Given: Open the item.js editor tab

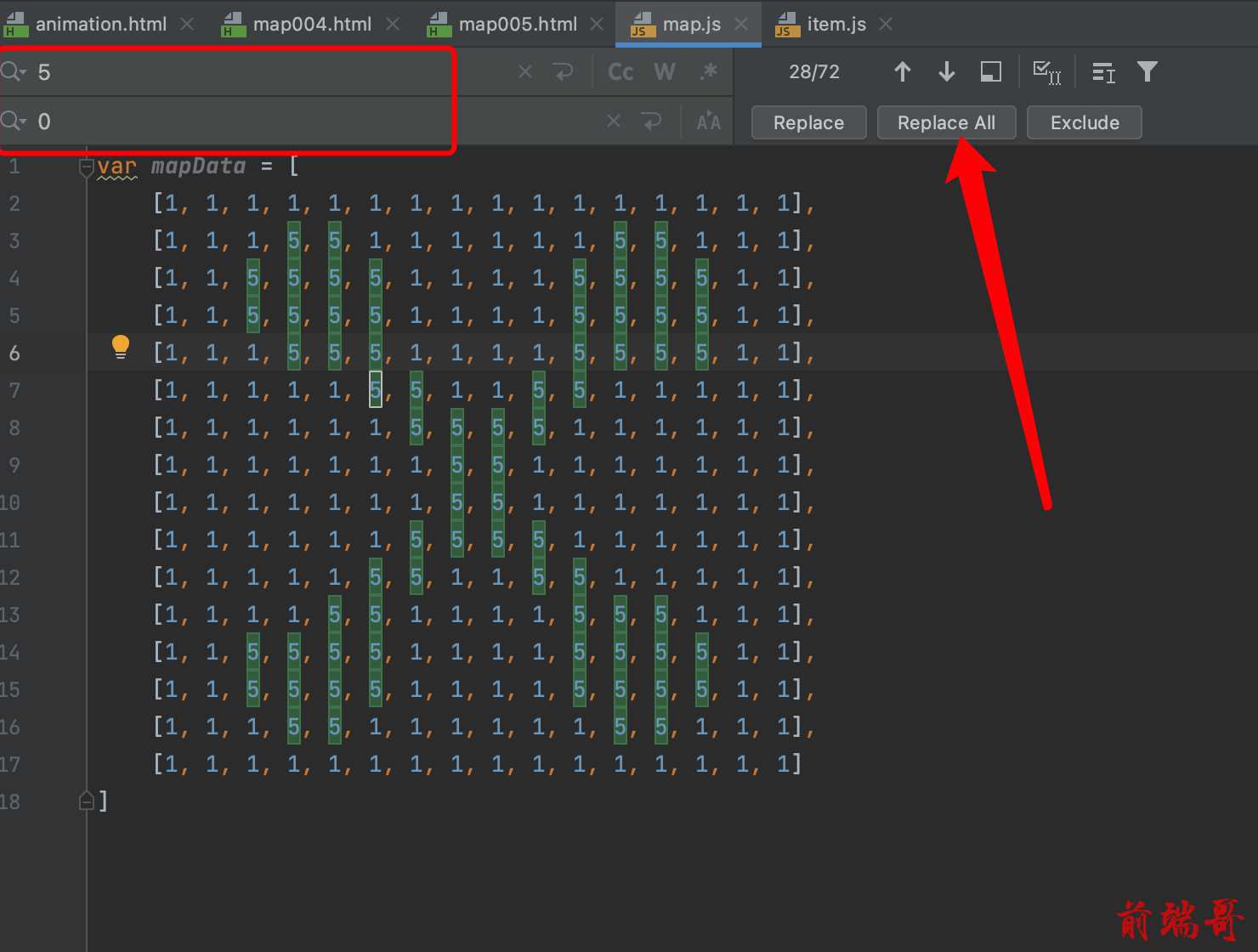Looking at the screenshot, I should click(x=836, y=24).
